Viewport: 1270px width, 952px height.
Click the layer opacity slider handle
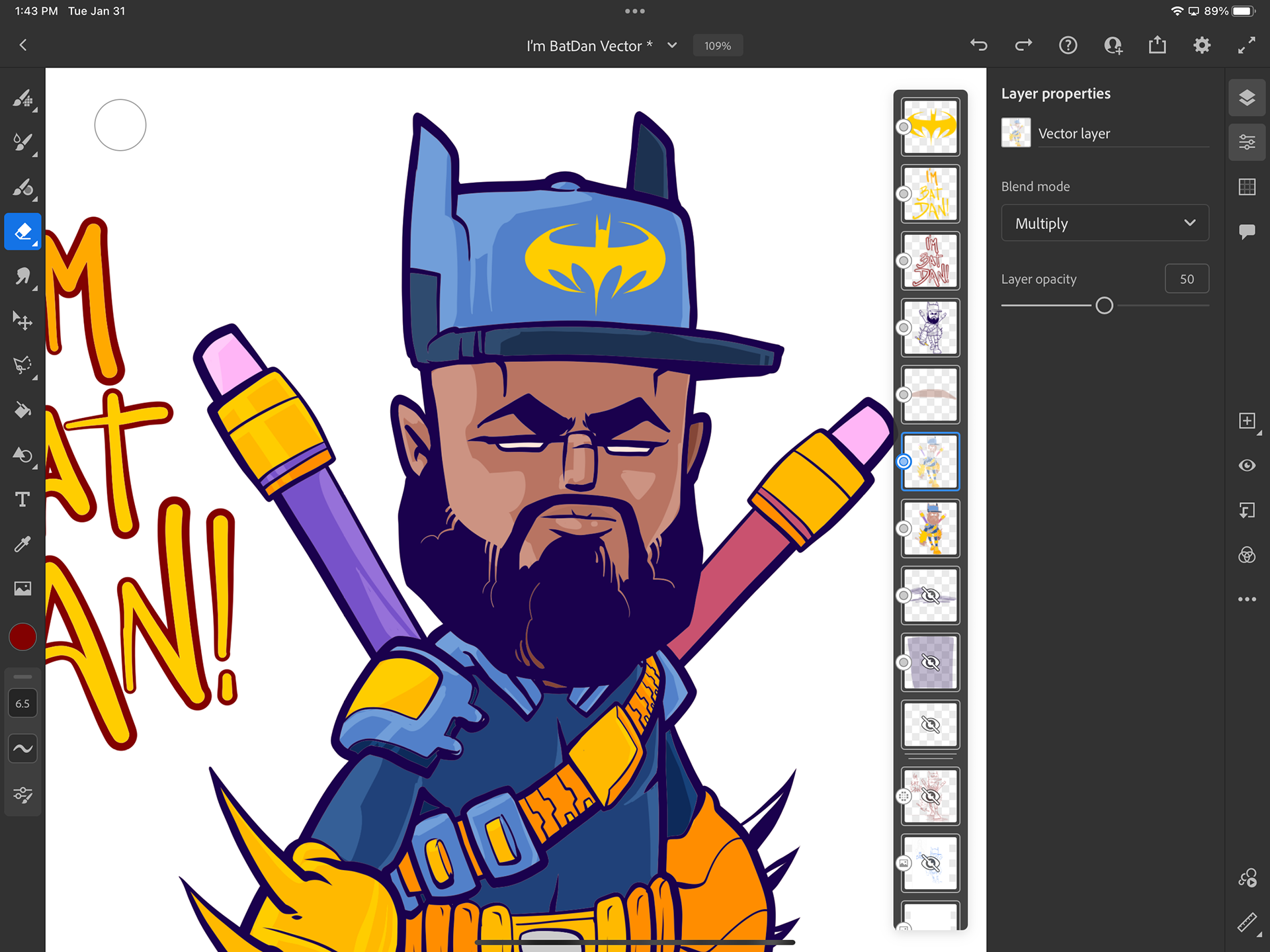coord(1104,306)
